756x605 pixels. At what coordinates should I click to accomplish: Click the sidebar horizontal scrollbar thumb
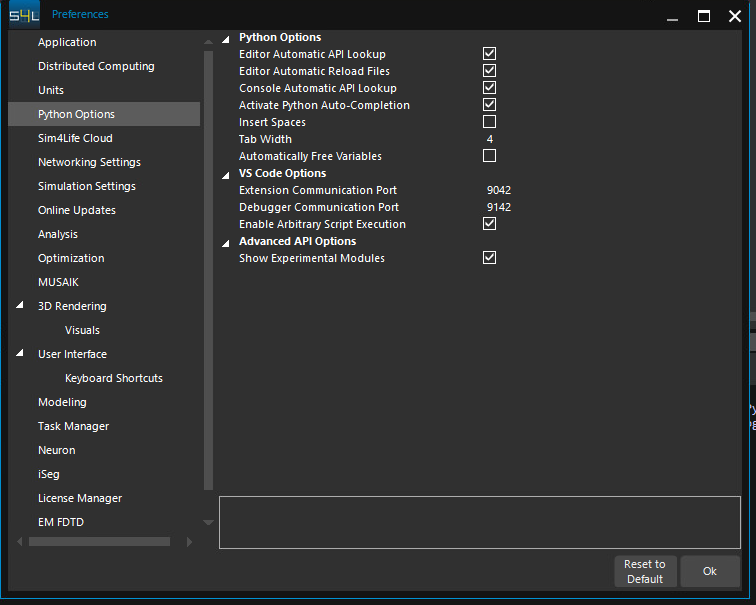pyautogui.click(x=99, y=542)
